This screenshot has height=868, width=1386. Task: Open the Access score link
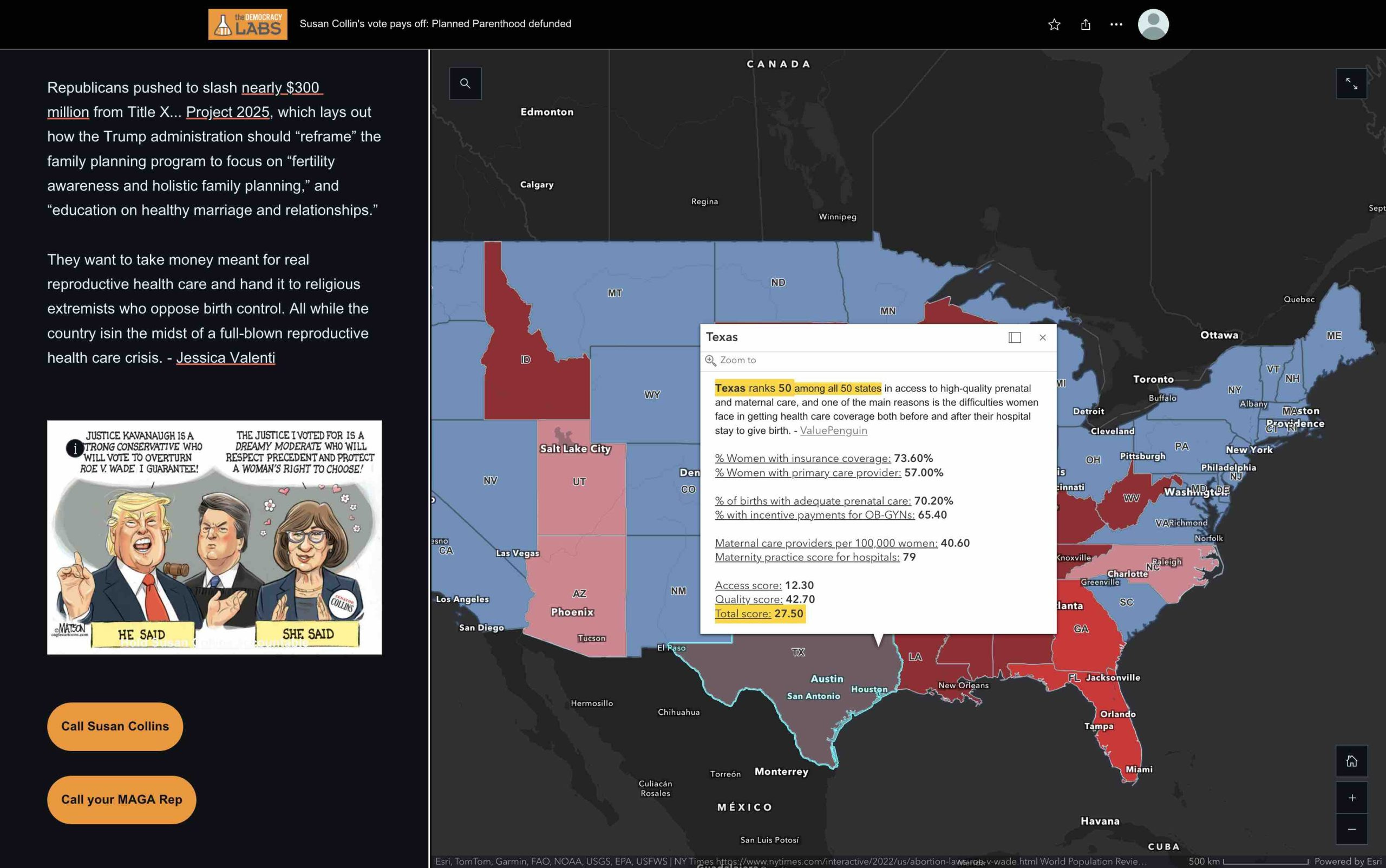coord(748,585)
